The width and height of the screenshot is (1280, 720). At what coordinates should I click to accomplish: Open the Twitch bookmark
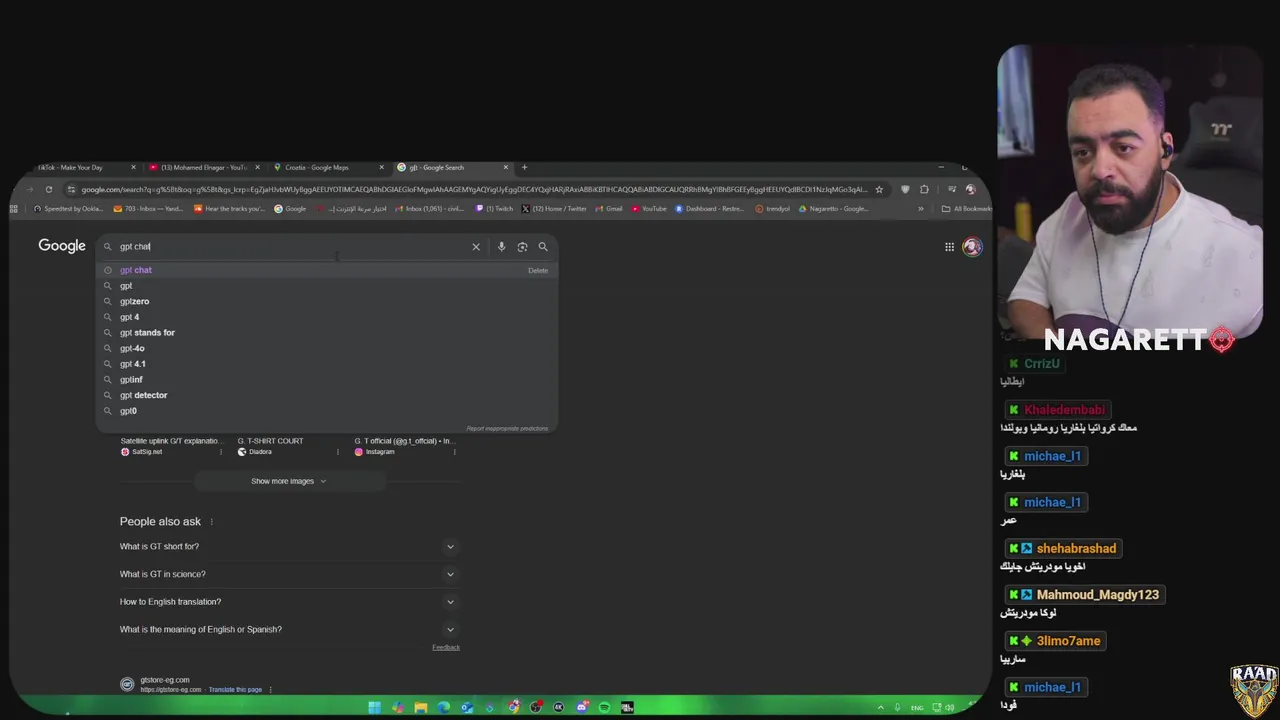click(494, 209)
